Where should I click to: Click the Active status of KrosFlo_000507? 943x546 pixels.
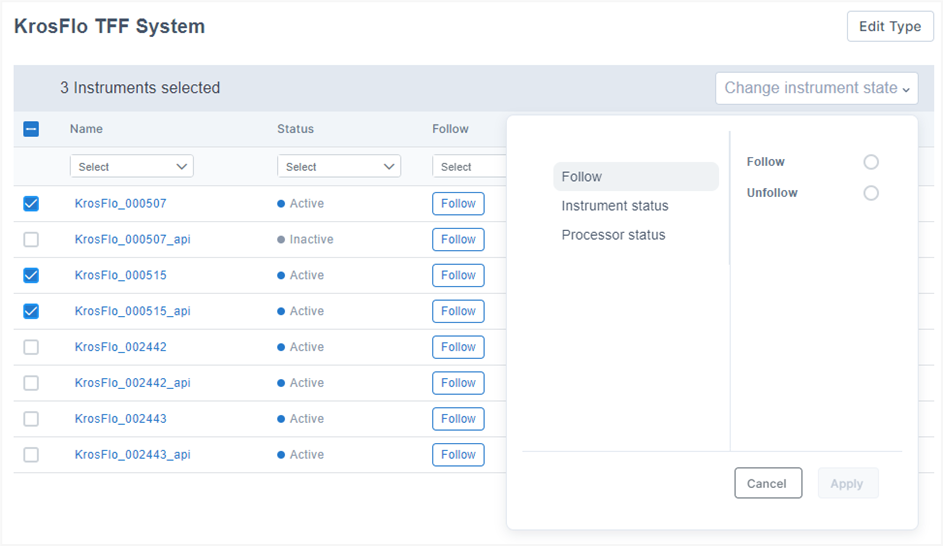click(300, 203)
